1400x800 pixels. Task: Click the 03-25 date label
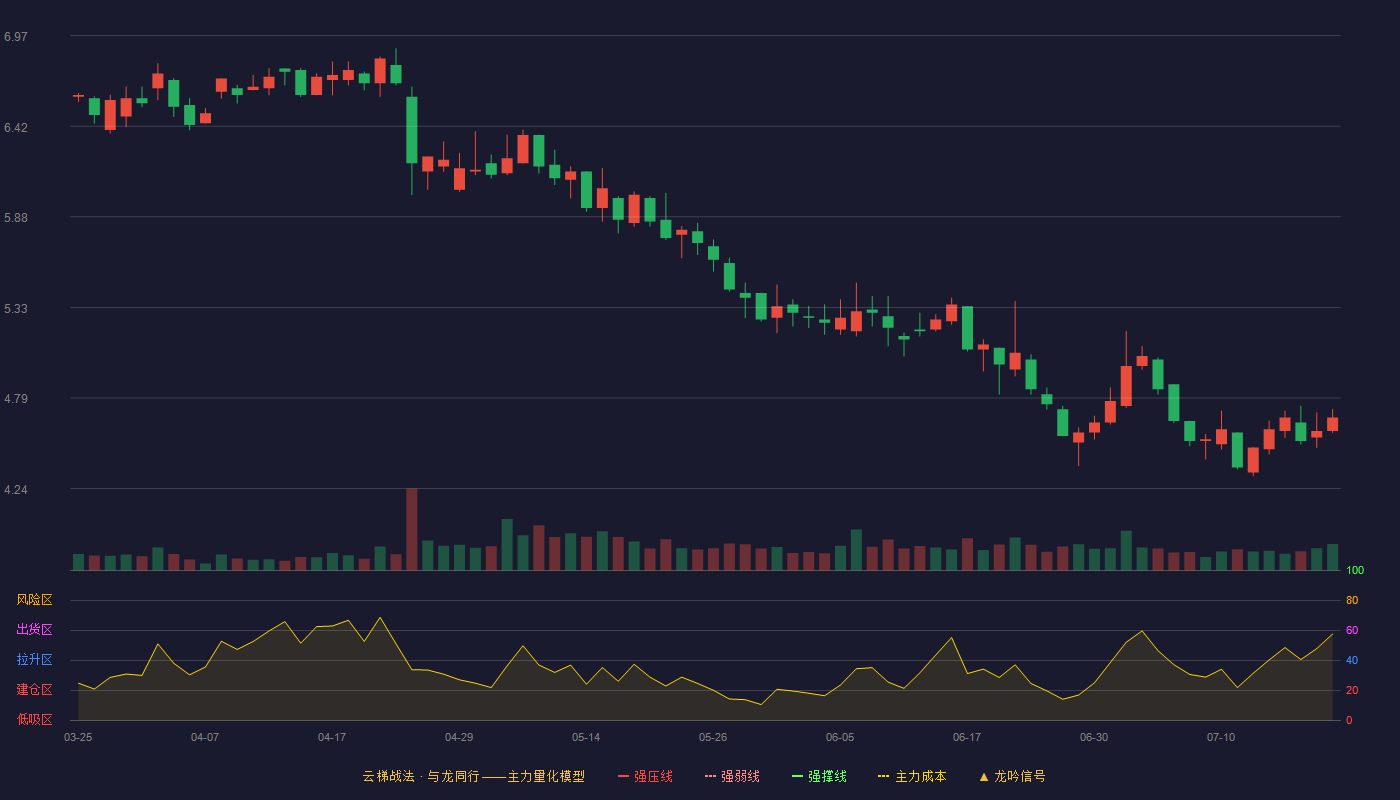(x=78, y=737)
